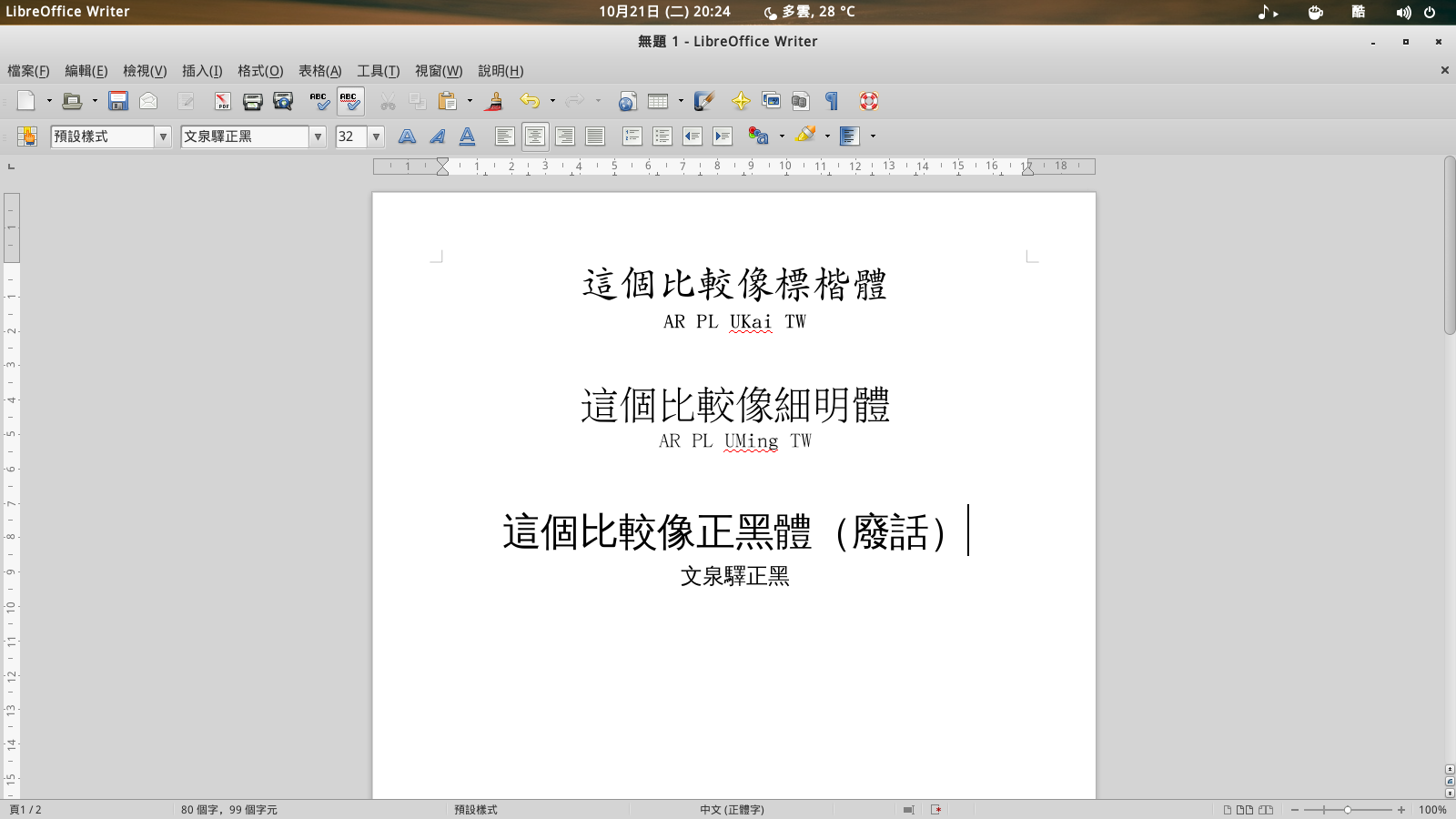
Task: Click the 100% zoom level indicator
Action: point(1432,810)
